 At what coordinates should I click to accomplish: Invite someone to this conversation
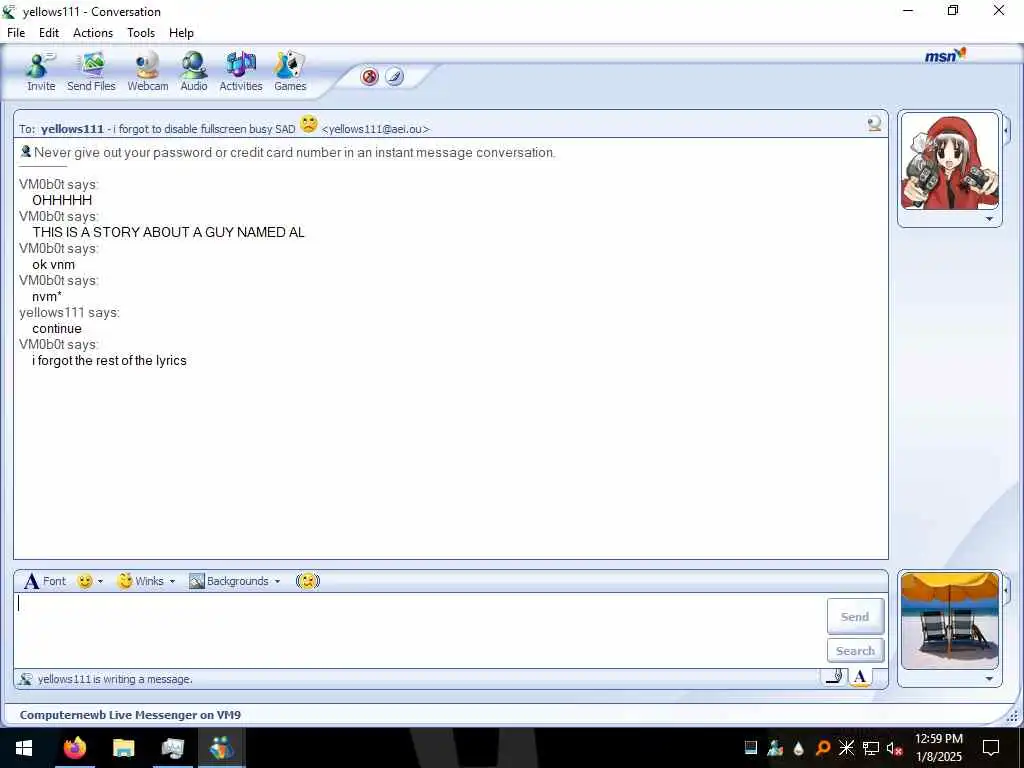point(40,71)
